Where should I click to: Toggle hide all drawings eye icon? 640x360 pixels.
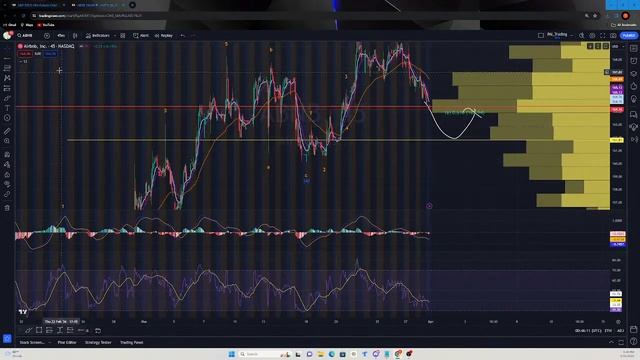pyautogui.click(x=7, y=184)
